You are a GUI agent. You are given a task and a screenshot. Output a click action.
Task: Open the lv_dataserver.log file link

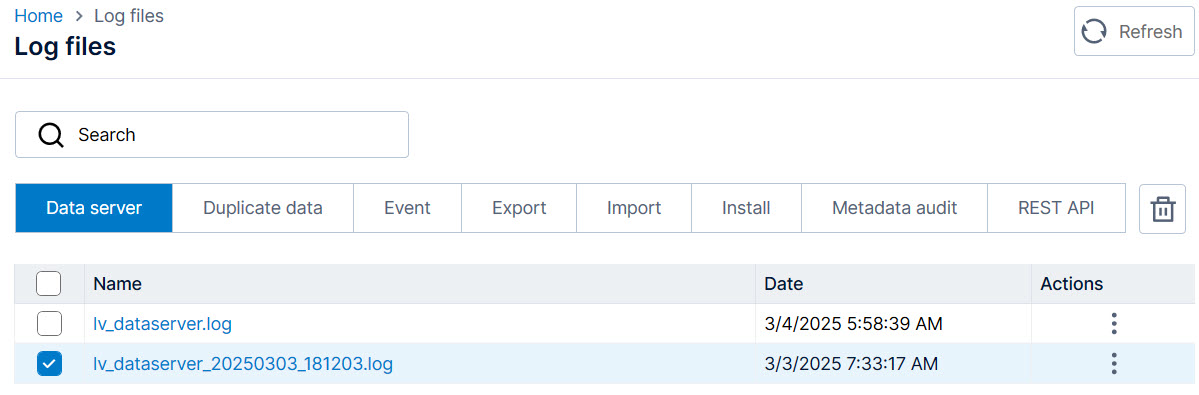[162, 324]
